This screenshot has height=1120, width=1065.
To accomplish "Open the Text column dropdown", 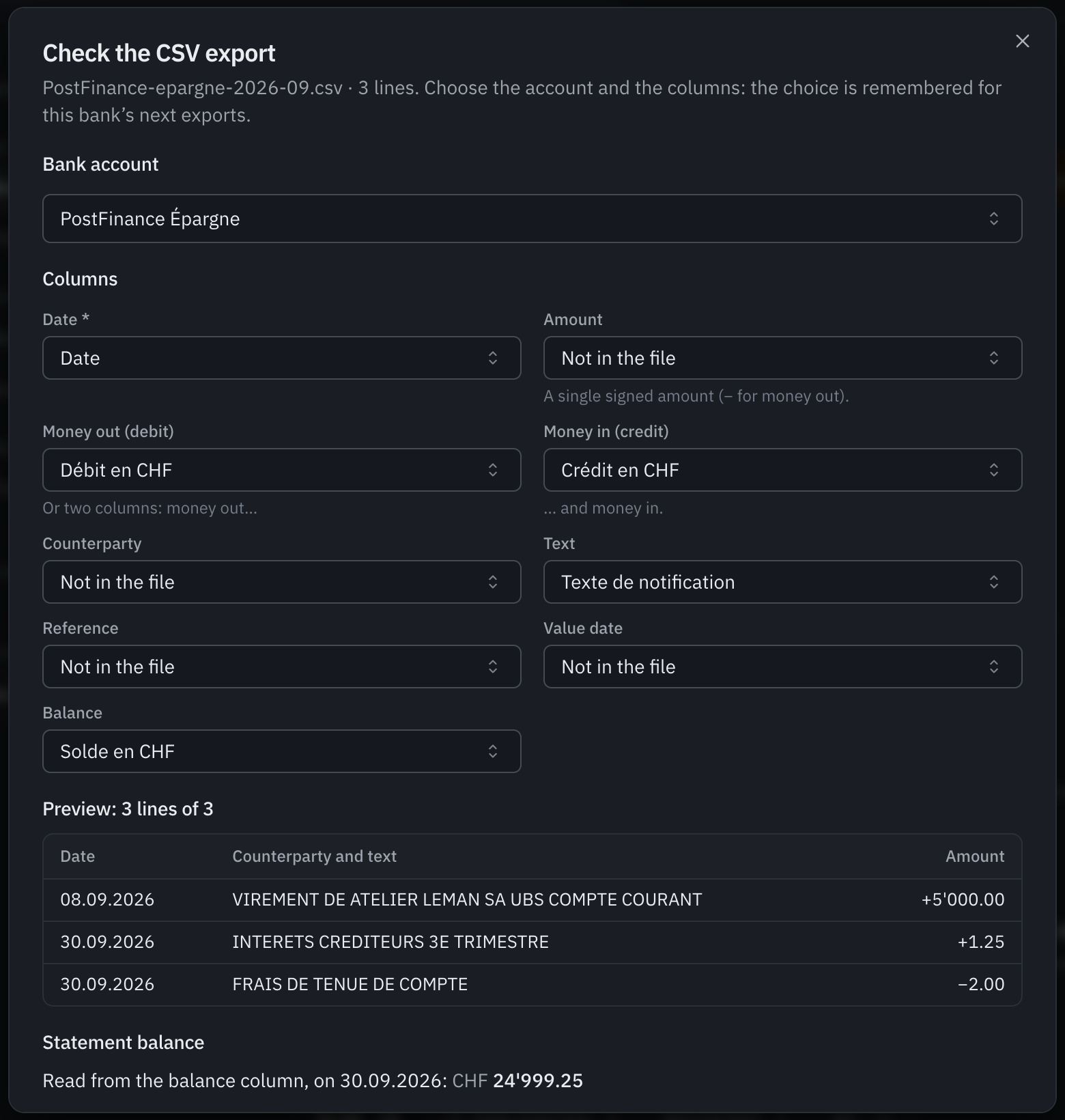I will 782,582.
